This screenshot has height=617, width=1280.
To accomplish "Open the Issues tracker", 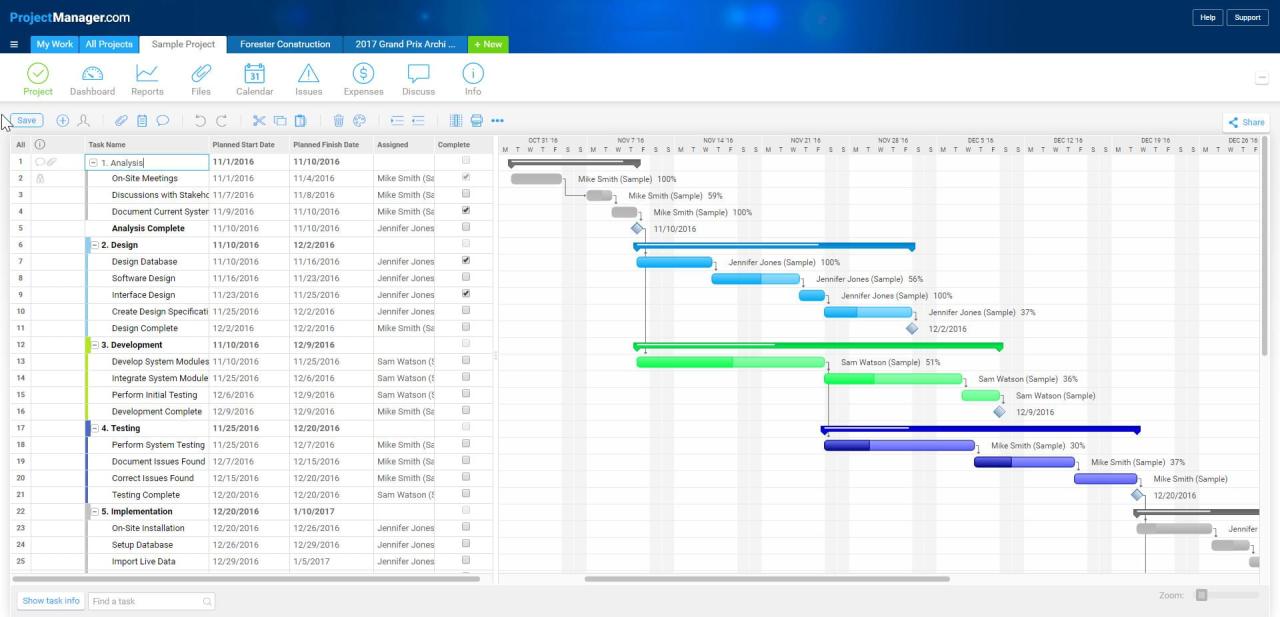I will (308, 79).
